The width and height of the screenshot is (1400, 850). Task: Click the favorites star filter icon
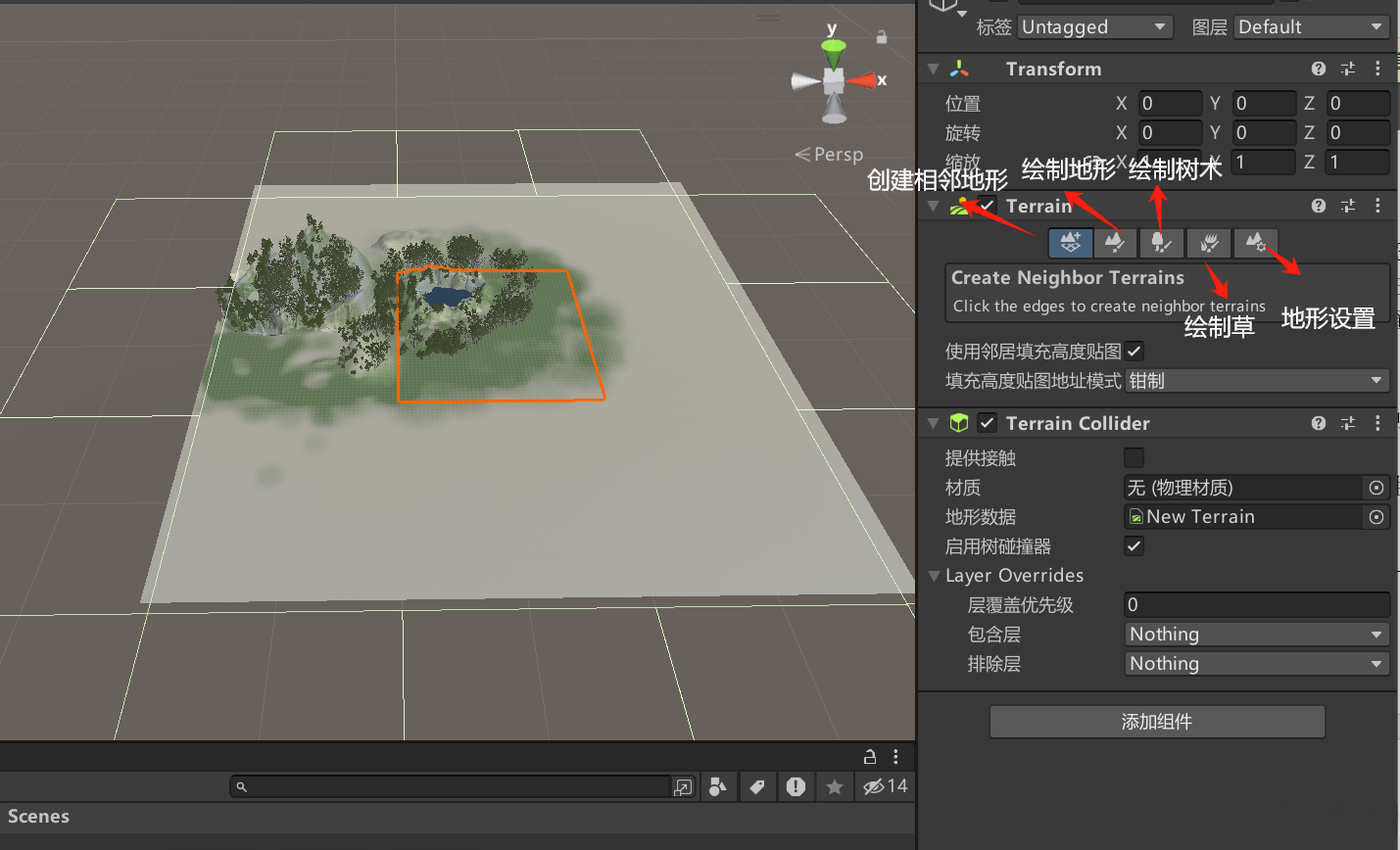(835, 786)
